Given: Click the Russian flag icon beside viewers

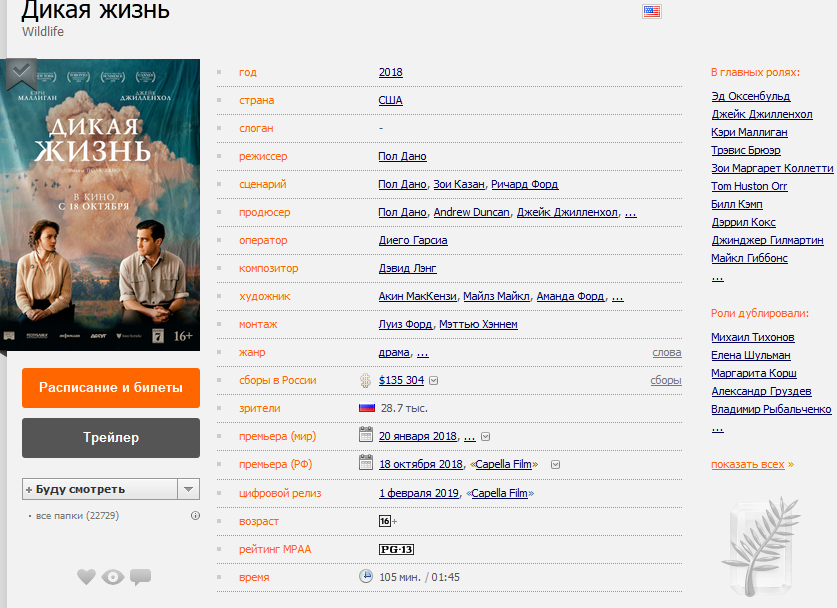Looking at the screenshot, I should coord(367,408).
